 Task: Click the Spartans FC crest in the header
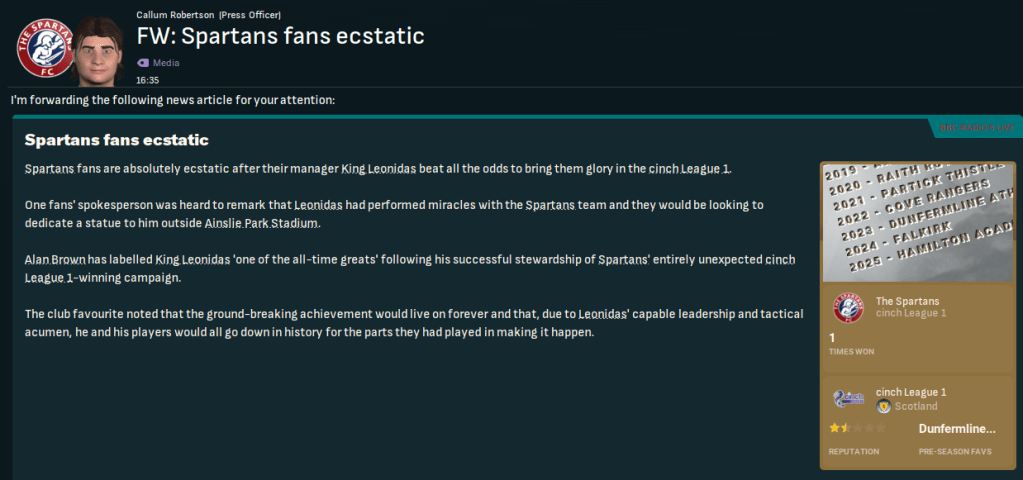42,46
